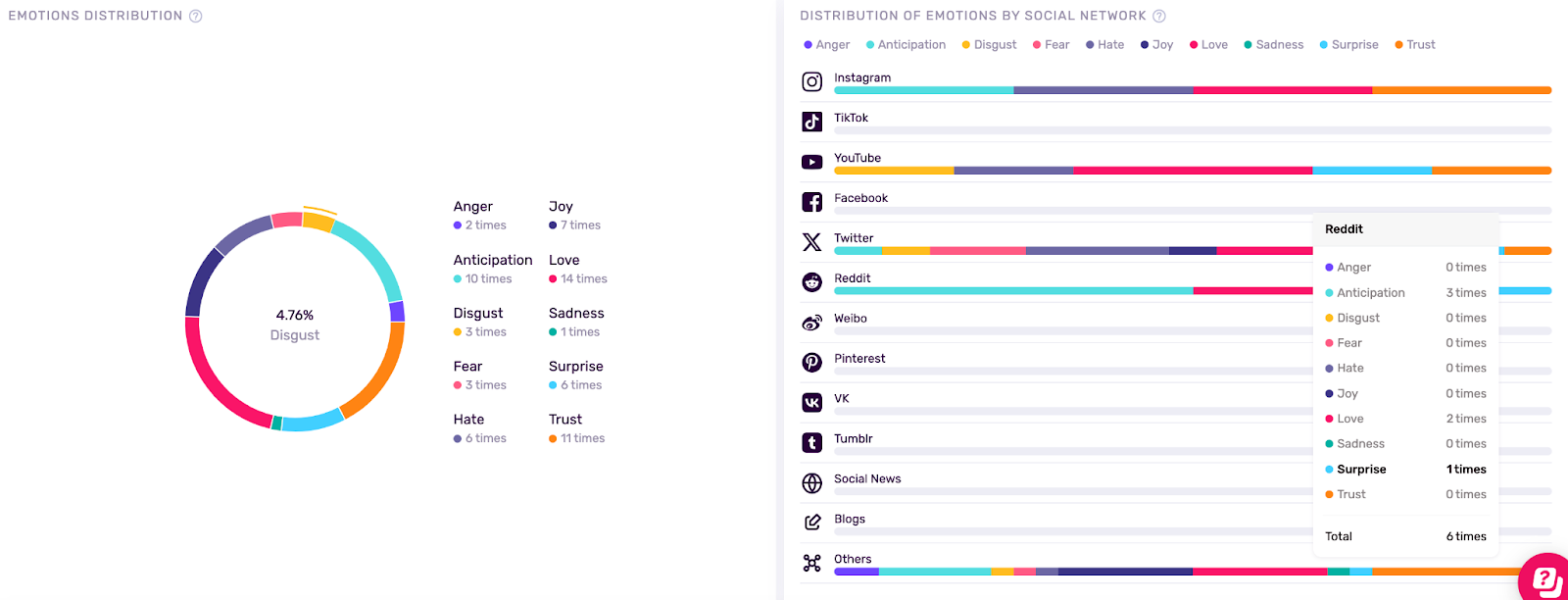Click the orange Trust segment of Instagram bar
1568x600 pixels.
click(x=1460, y=90)
